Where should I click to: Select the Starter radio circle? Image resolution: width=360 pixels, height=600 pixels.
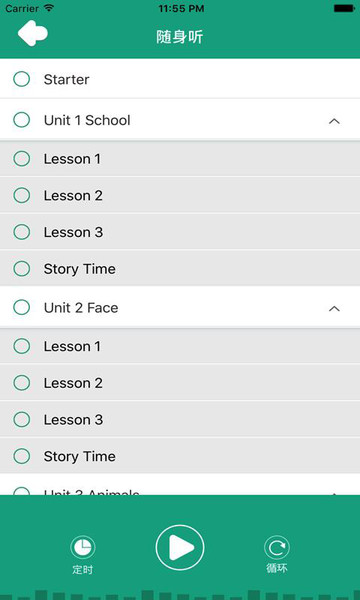coord(21,79)
